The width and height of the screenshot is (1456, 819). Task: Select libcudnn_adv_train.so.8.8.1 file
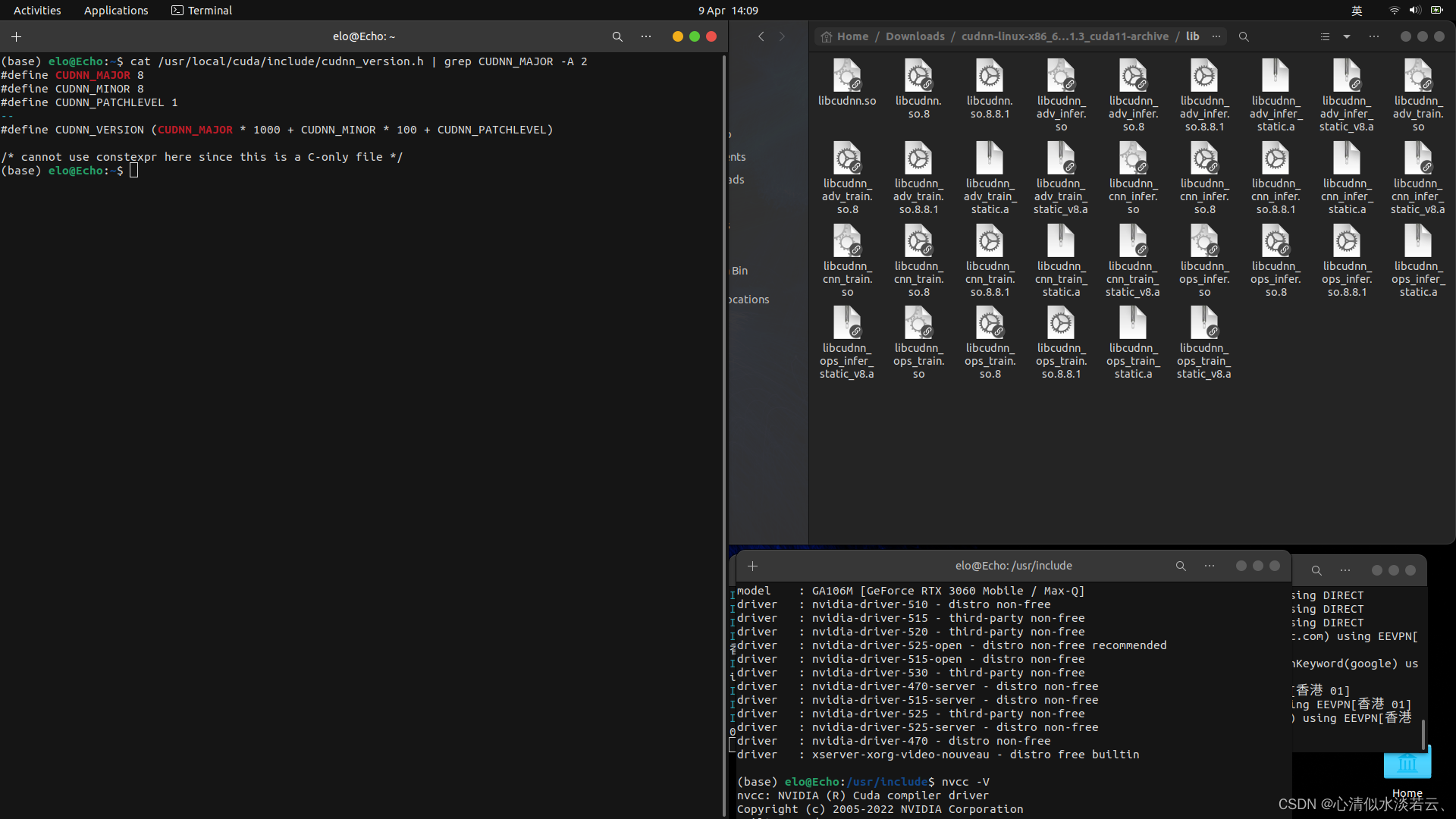(918, 178)
